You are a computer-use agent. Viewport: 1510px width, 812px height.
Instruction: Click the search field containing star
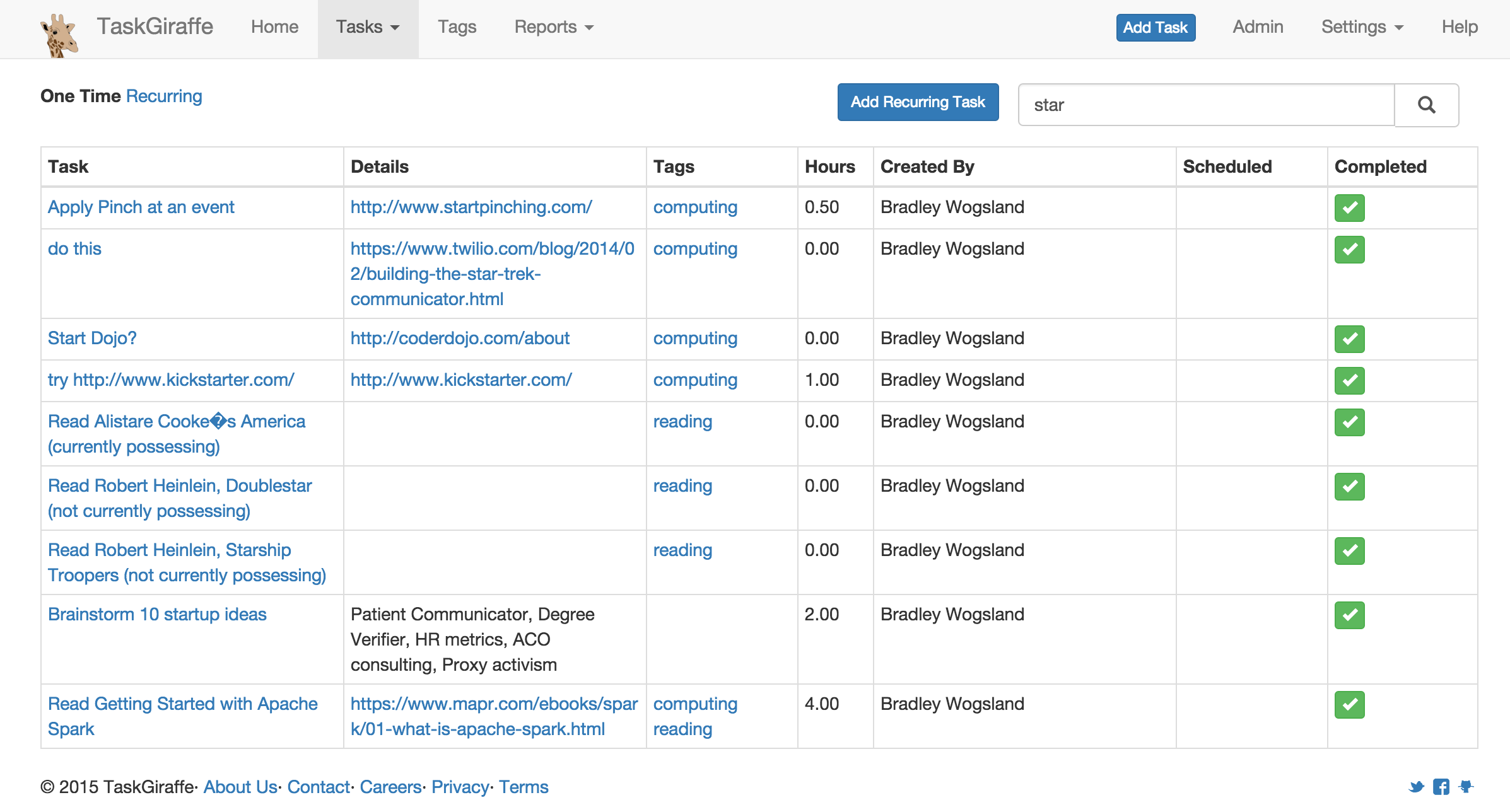pyautogui.click(x=1206, y=105)
